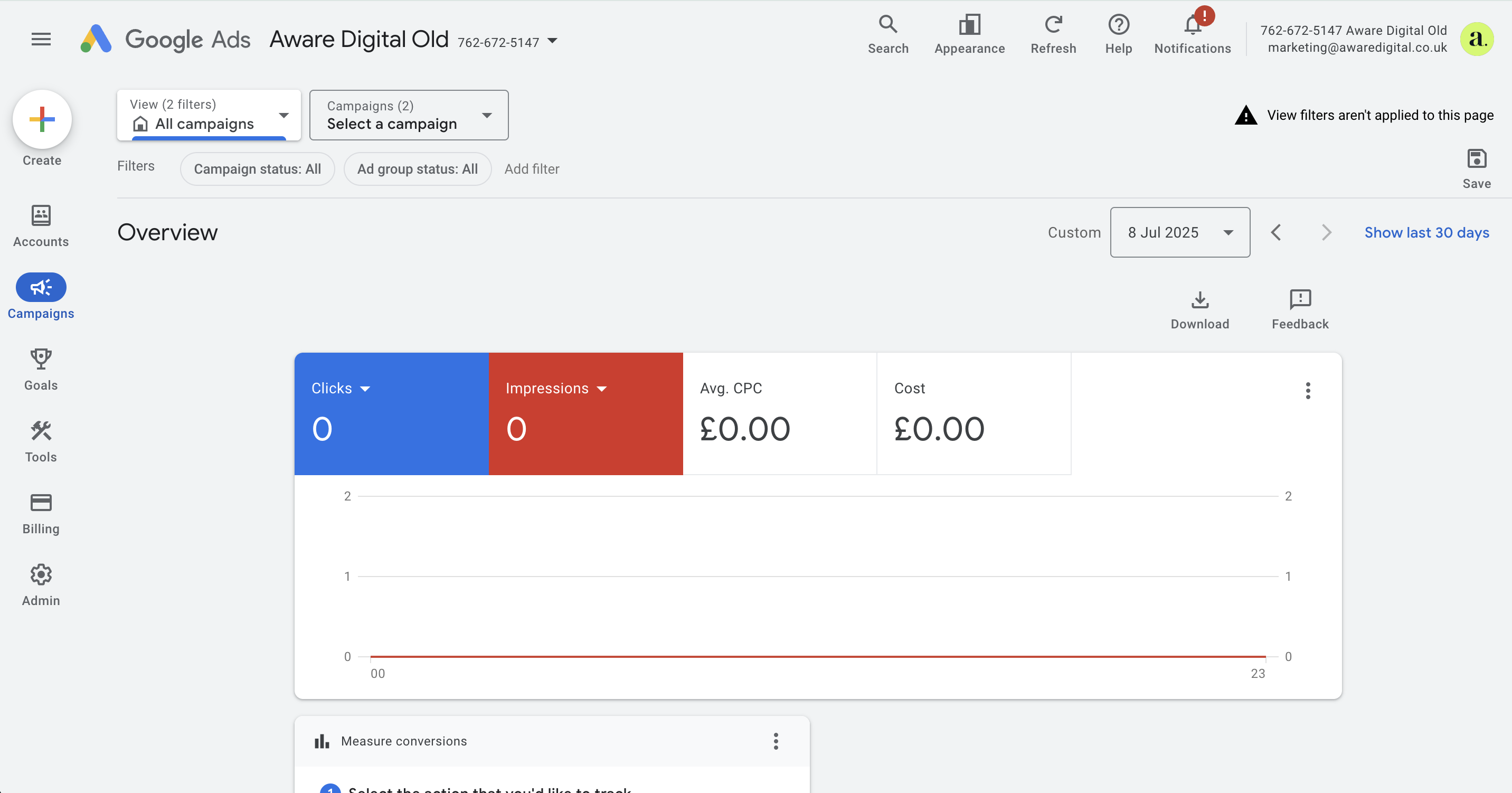
Task: Refresh the page data
Action: pos(1053,35)
